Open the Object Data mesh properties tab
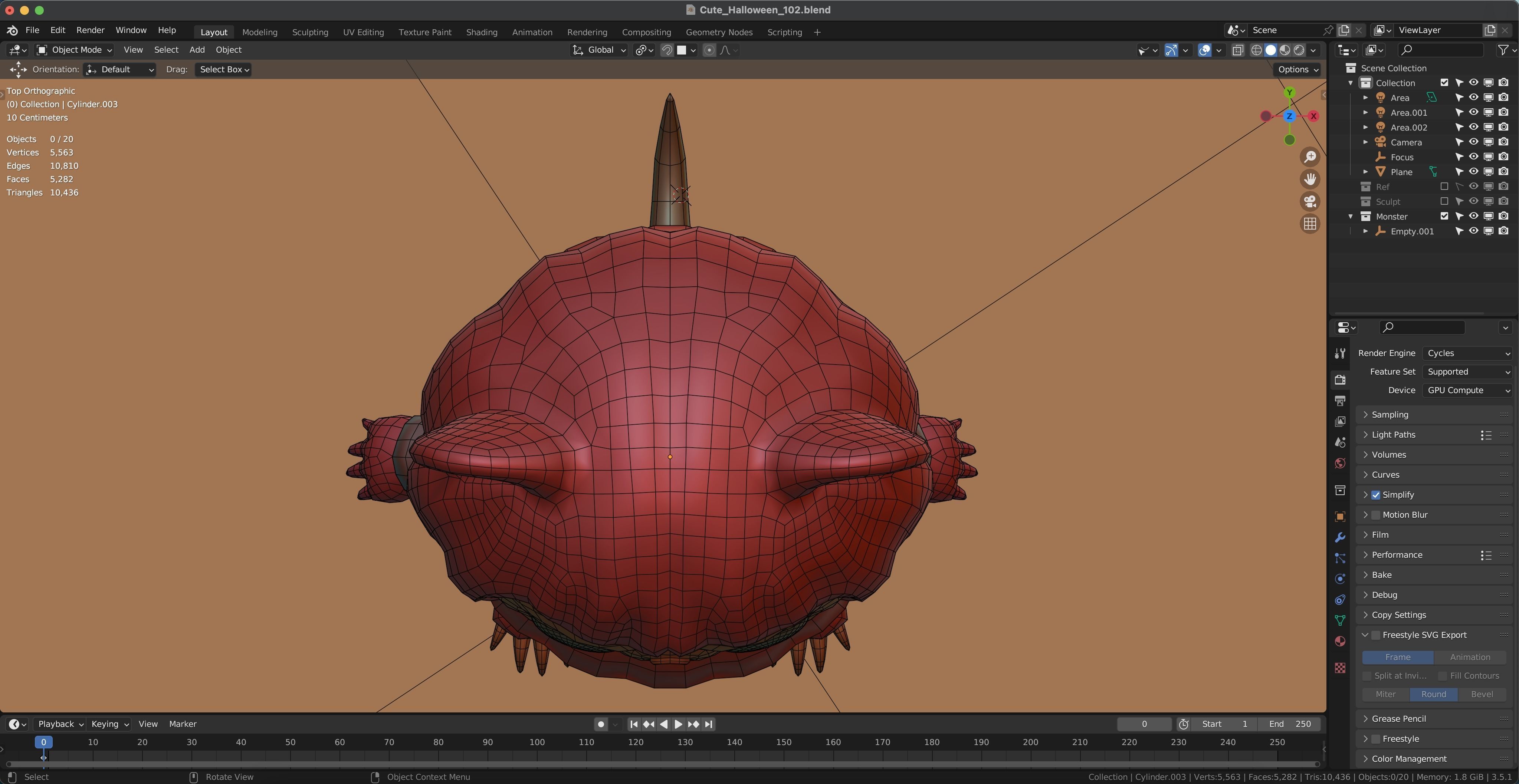The height and width of the screenshot is (784, 1519). coord(1340,621)
